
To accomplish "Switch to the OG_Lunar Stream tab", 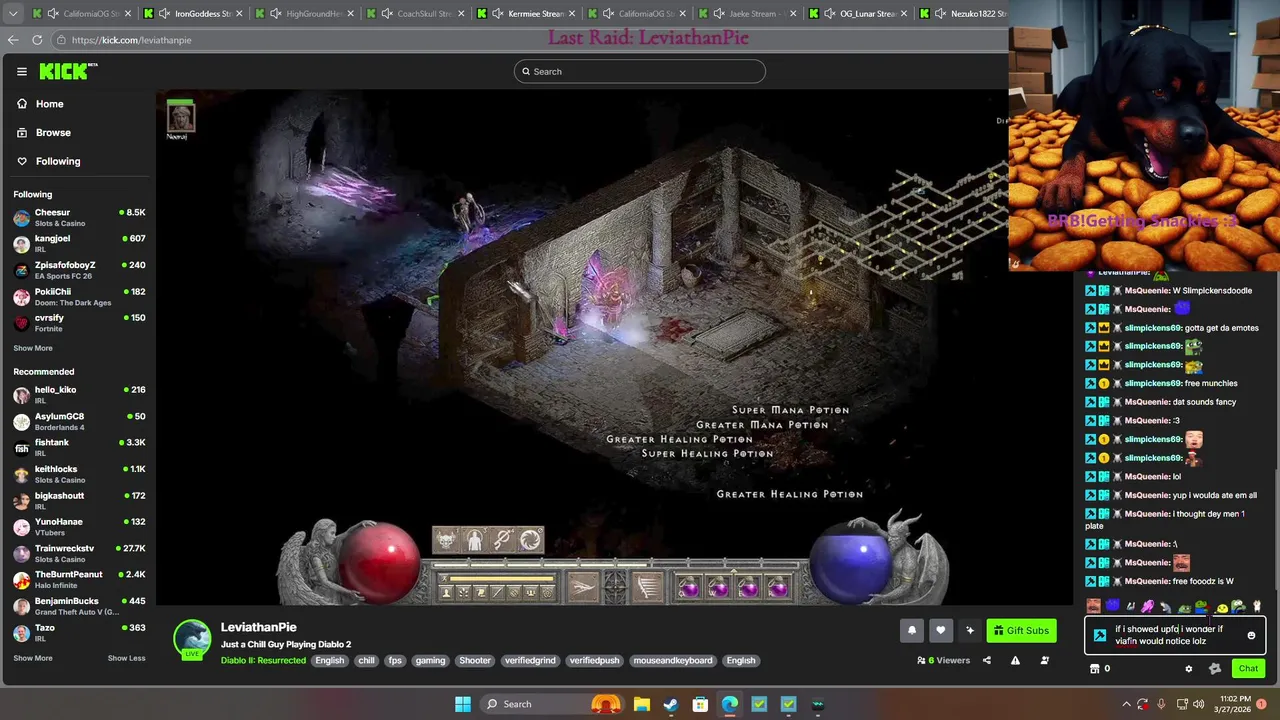I will coord(858,14).
